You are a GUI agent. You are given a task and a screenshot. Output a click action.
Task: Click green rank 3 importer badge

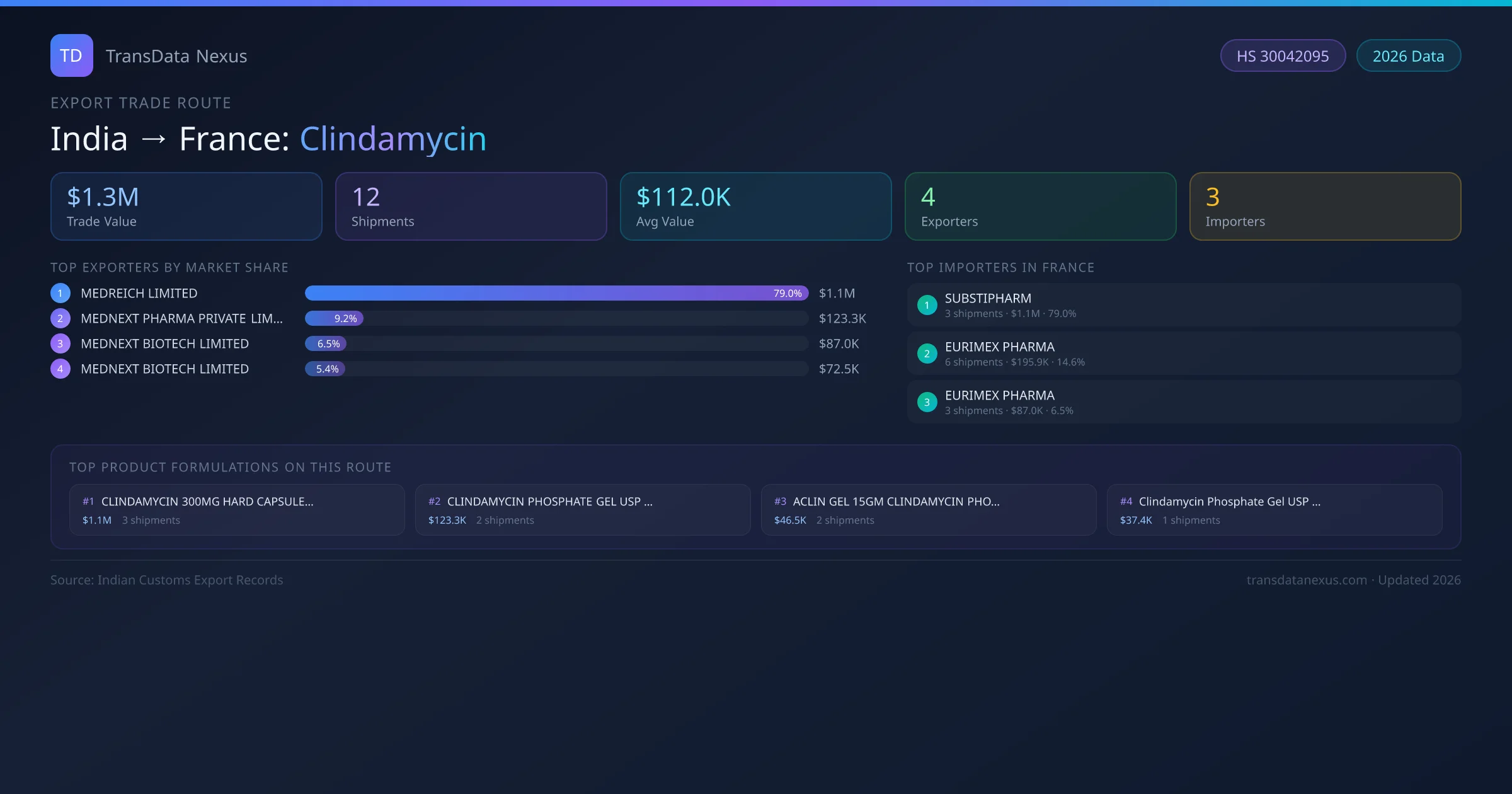pos(927,402)
